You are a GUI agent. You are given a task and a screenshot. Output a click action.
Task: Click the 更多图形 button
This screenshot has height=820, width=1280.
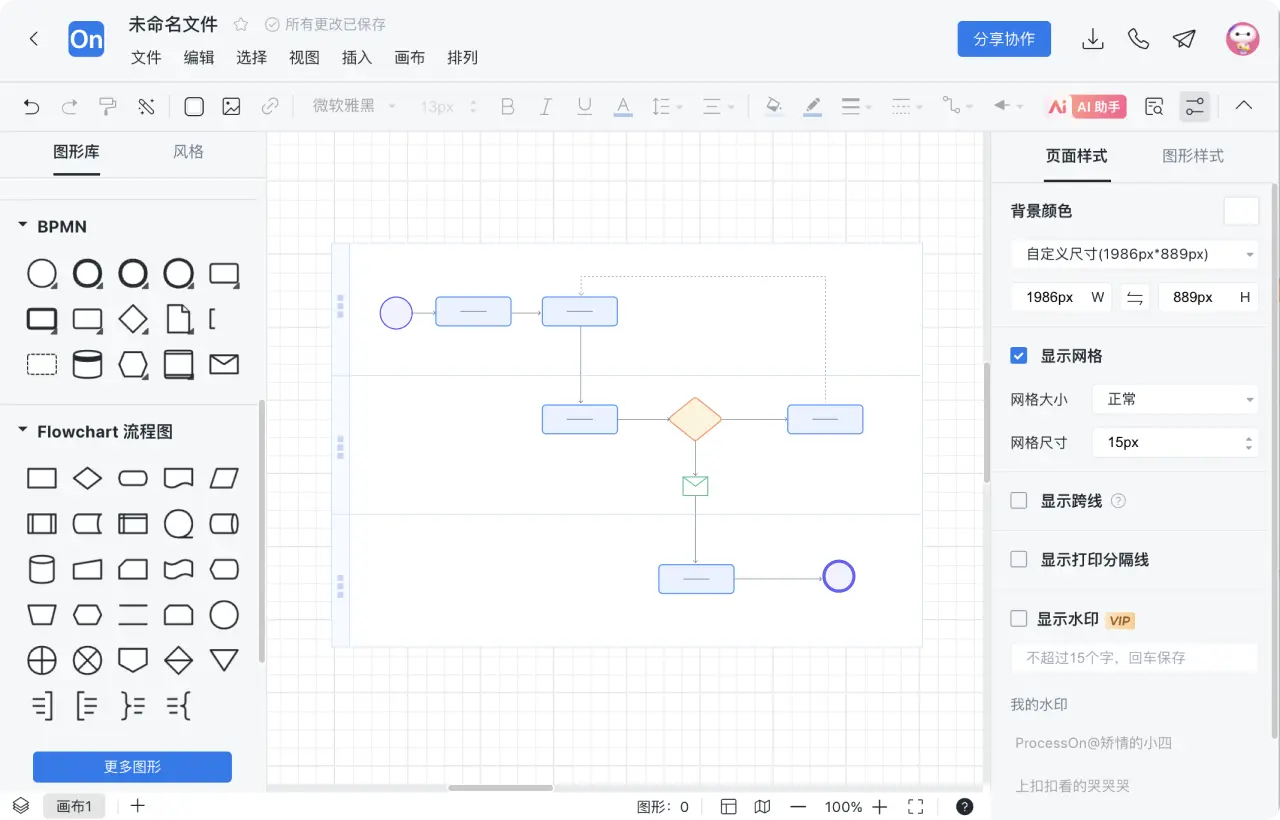click(132, 767)
